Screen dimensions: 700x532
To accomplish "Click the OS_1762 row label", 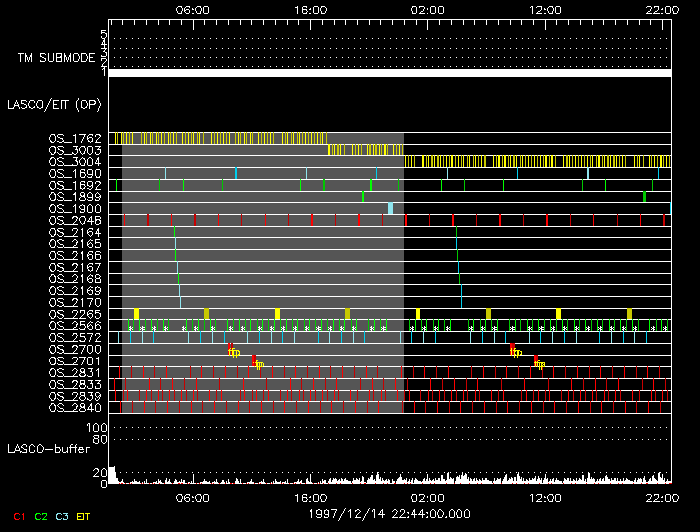I will click(x=74, y=138).
